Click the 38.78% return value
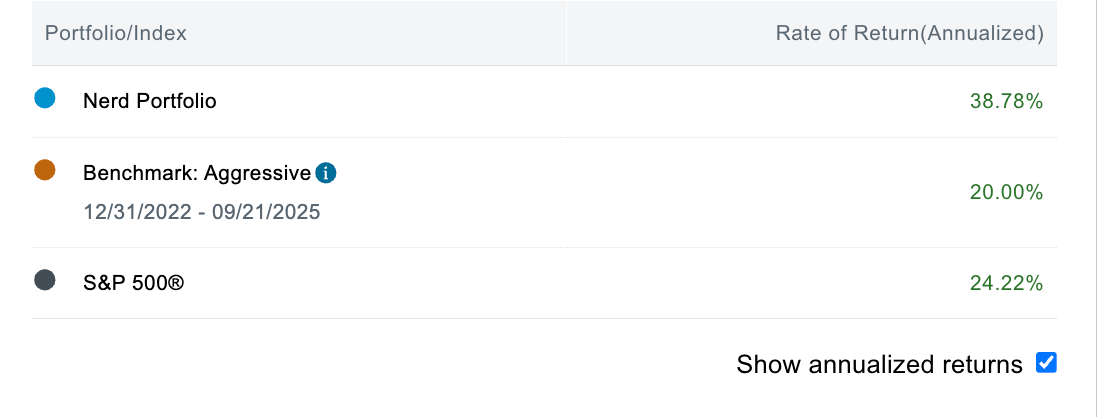1097x417 pixels. [1006, 101]
